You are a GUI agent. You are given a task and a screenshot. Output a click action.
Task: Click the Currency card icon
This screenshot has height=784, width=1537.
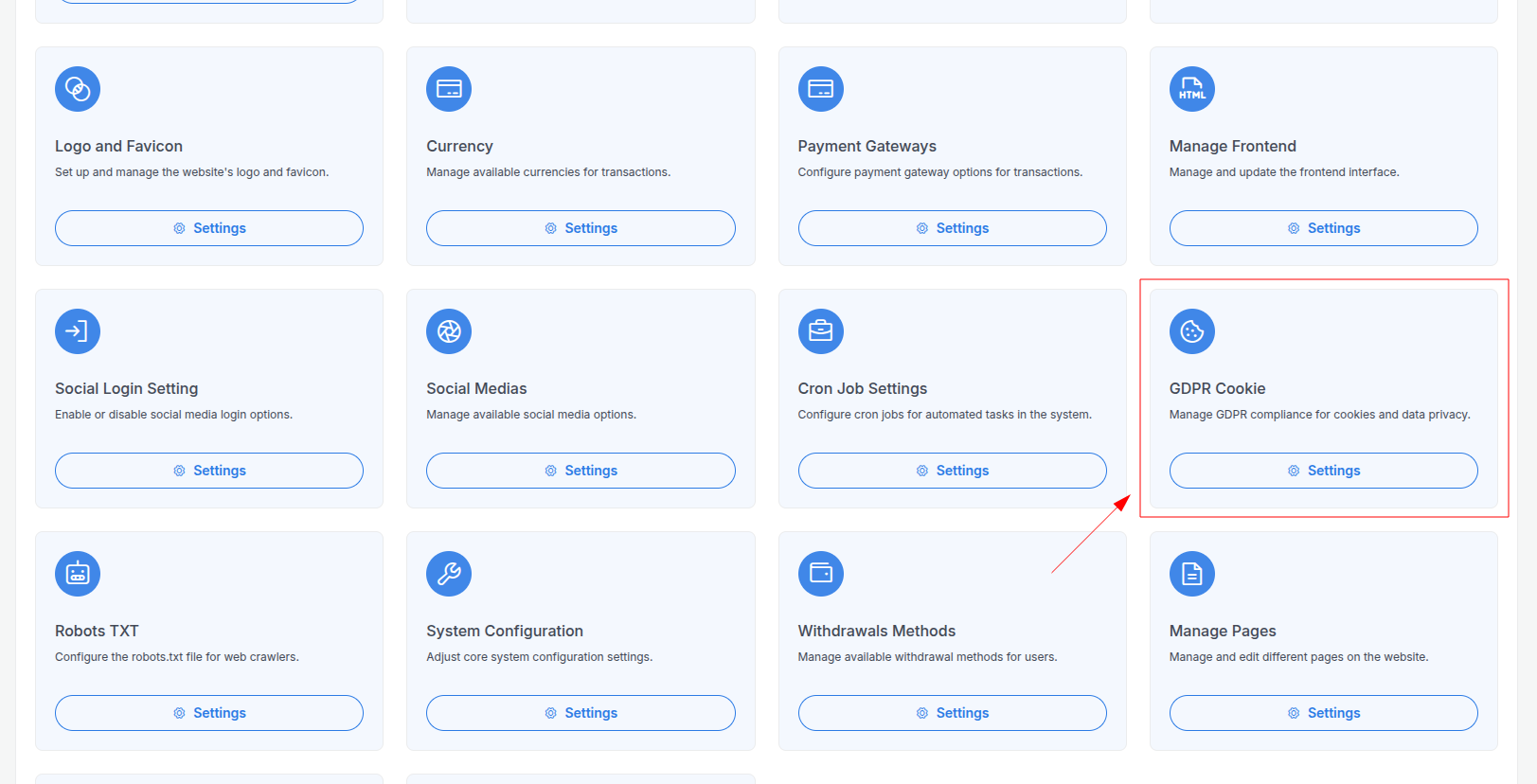point(449,89)
